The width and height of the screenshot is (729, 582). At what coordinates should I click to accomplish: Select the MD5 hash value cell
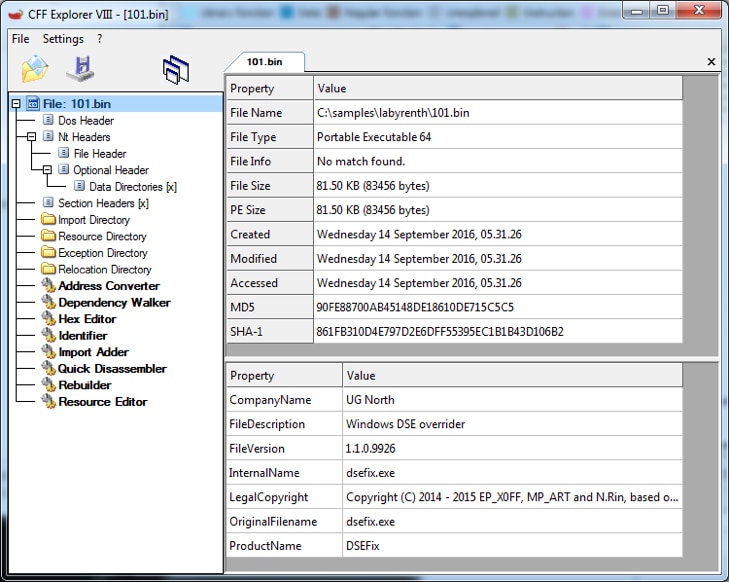(498, 307)
